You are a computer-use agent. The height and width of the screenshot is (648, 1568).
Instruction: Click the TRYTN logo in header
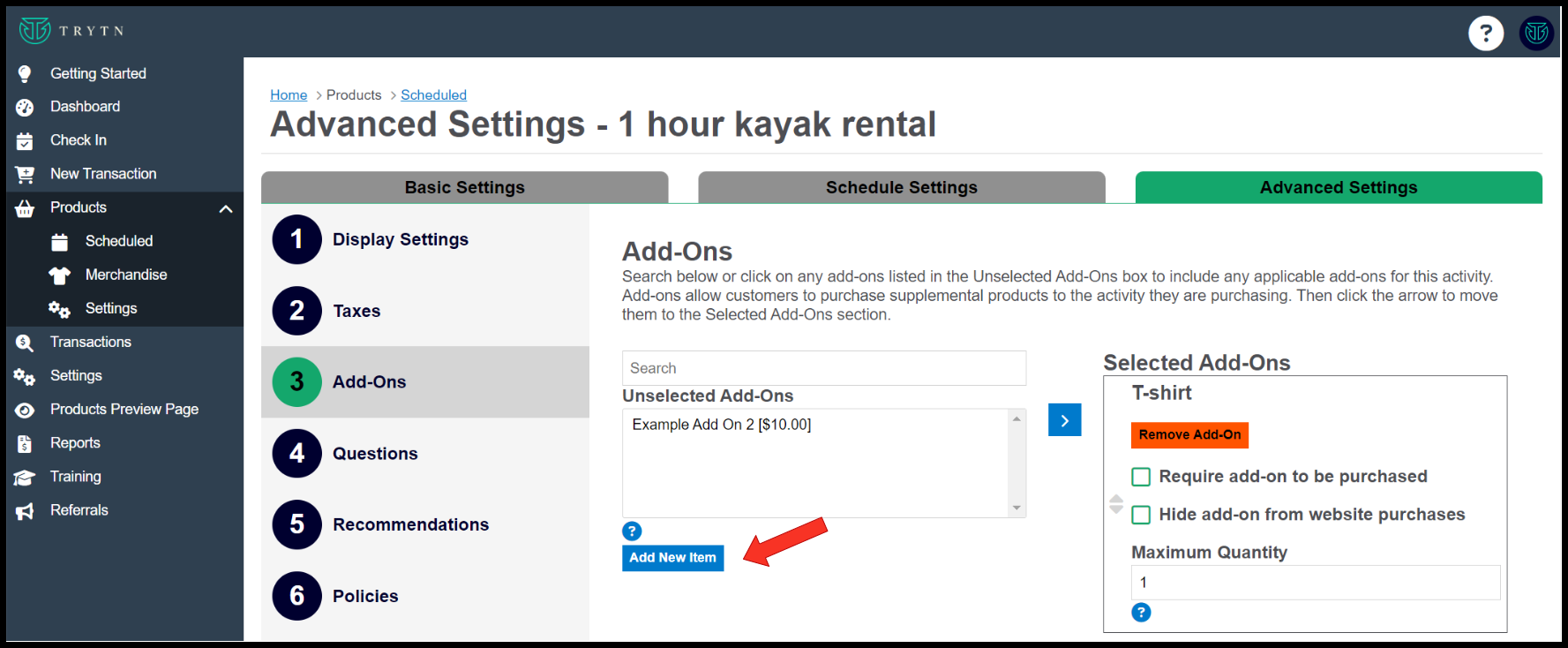(x=71, y=31)
